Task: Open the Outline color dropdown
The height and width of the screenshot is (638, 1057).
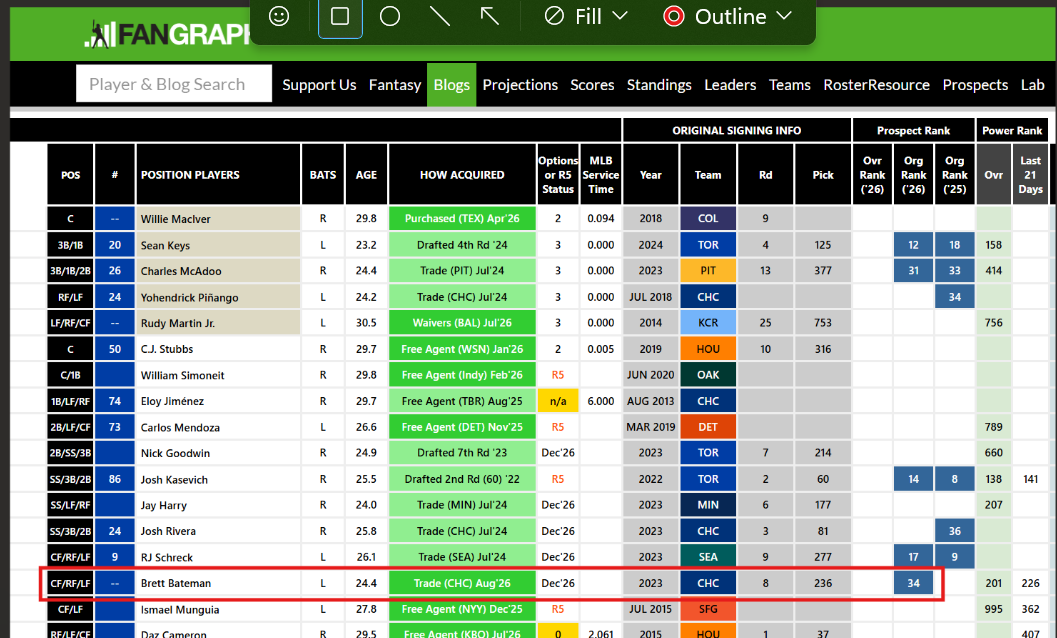Action: (727, 16)
